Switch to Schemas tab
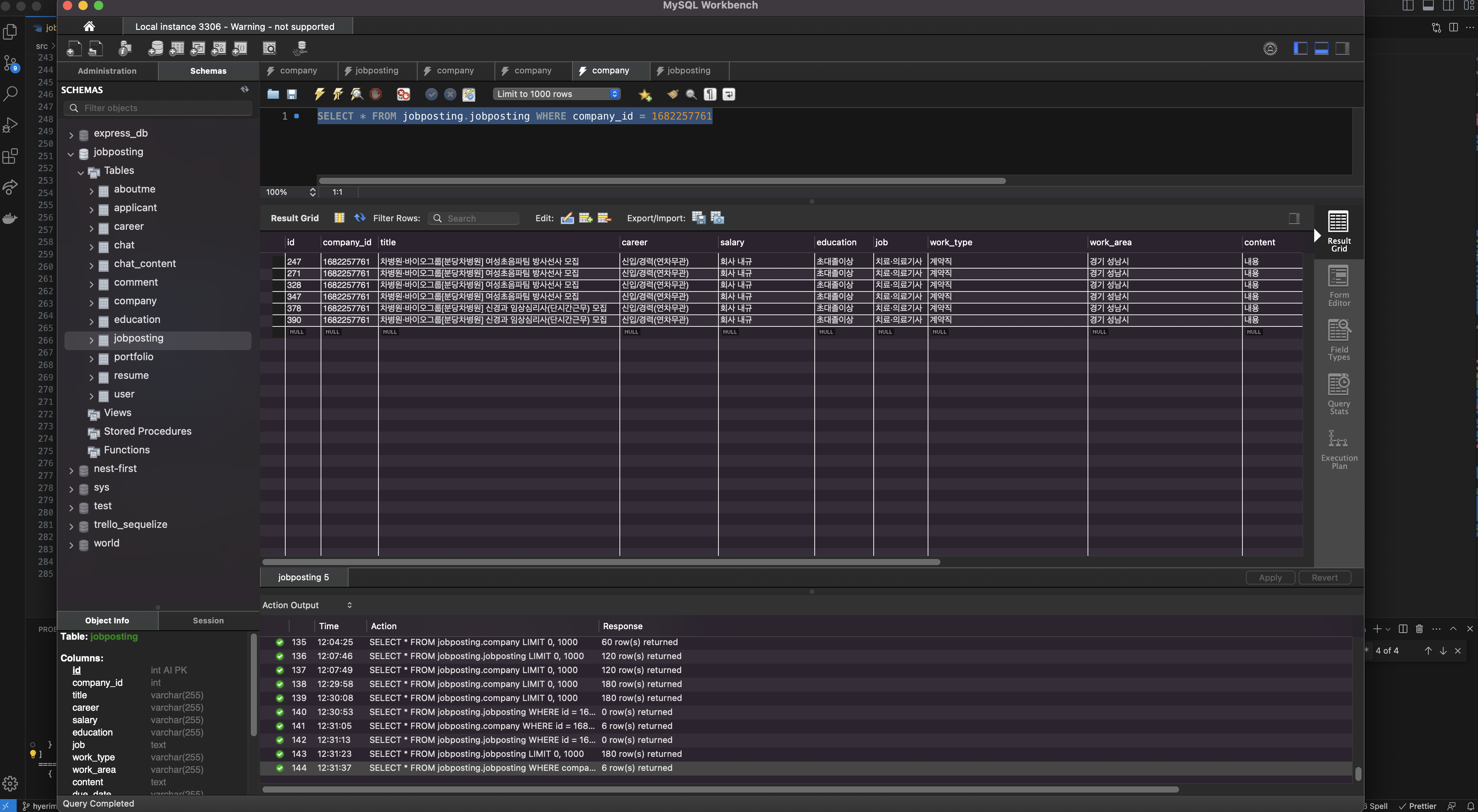 208,71
